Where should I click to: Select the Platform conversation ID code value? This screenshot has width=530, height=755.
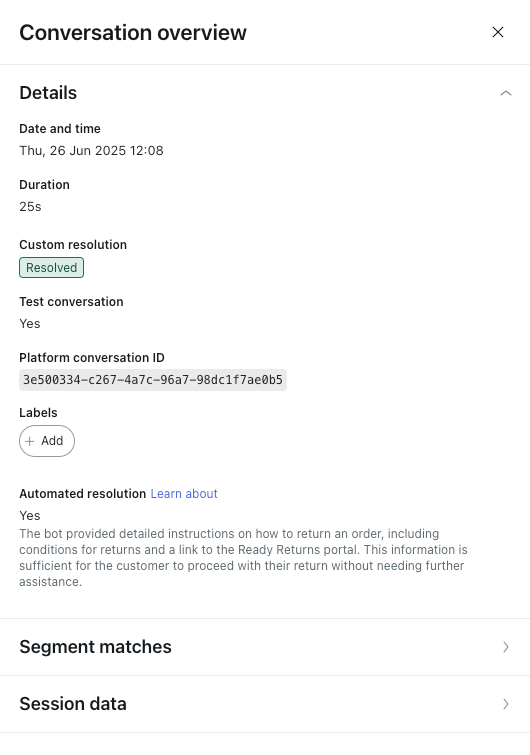(x=153, y=380)
